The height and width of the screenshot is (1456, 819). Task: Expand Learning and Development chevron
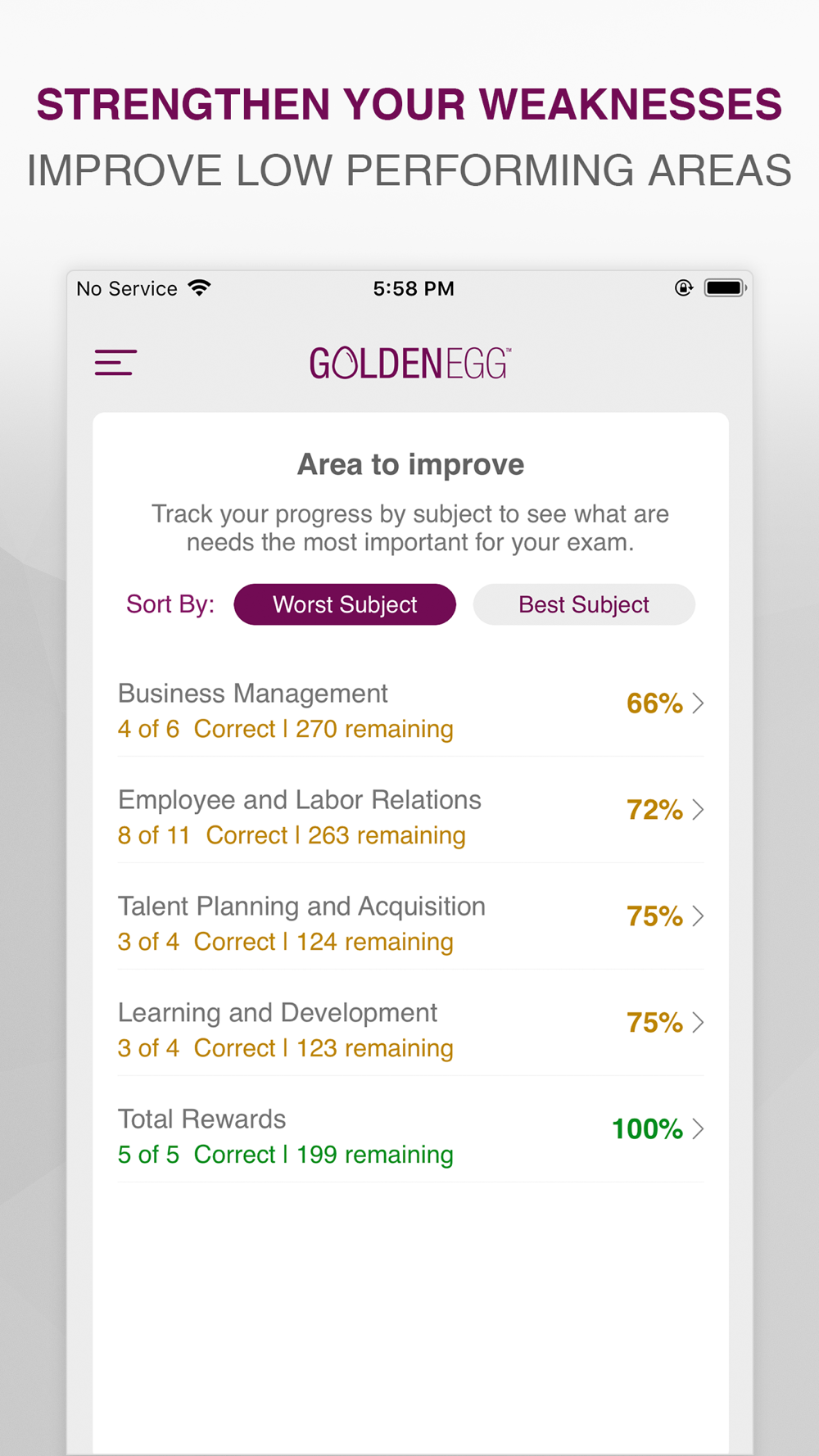pyautogui.click(x=698, y=1023)
